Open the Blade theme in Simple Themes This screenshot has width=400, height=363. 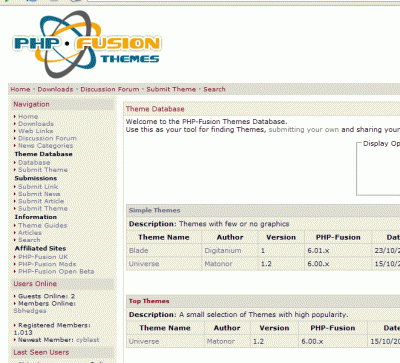tap(138, 251)
